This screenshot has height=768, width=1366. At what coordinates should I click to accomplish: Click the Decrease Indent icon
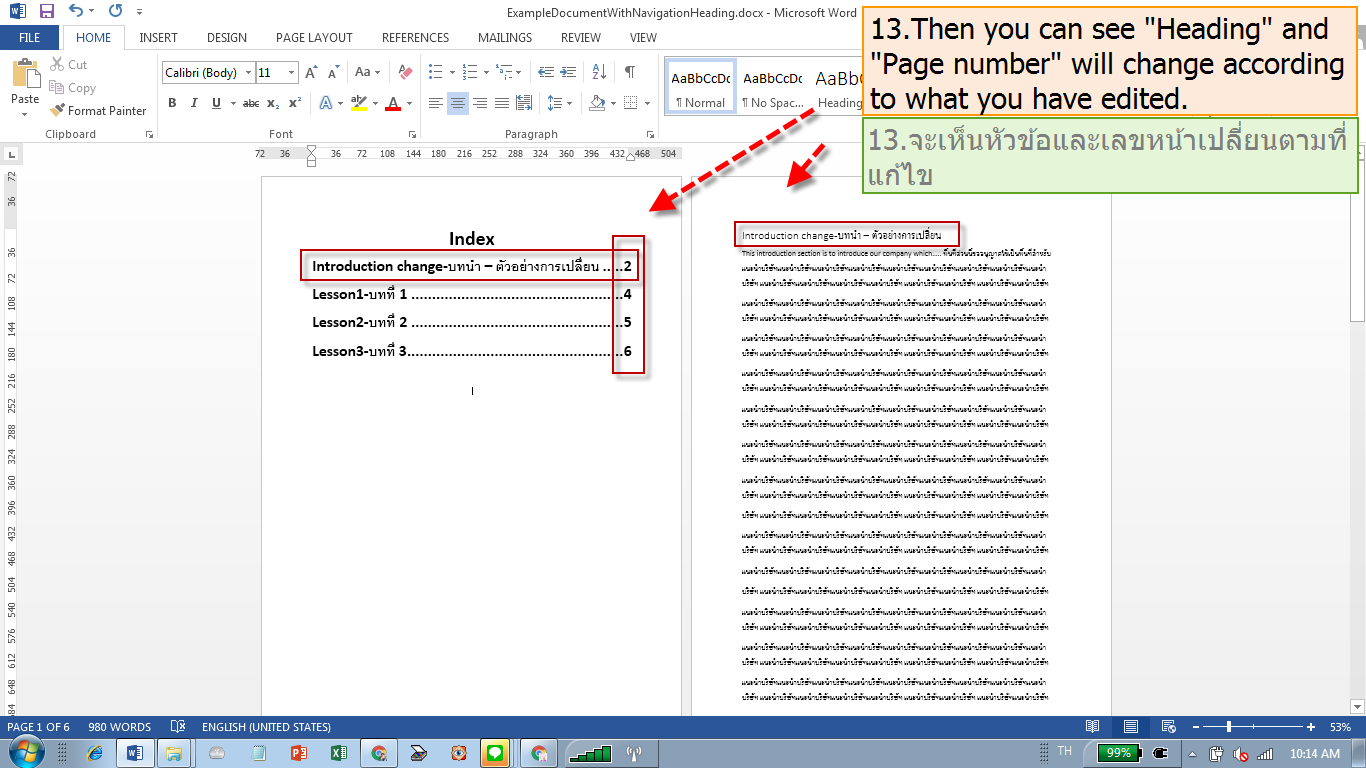[x=547, y=71]
